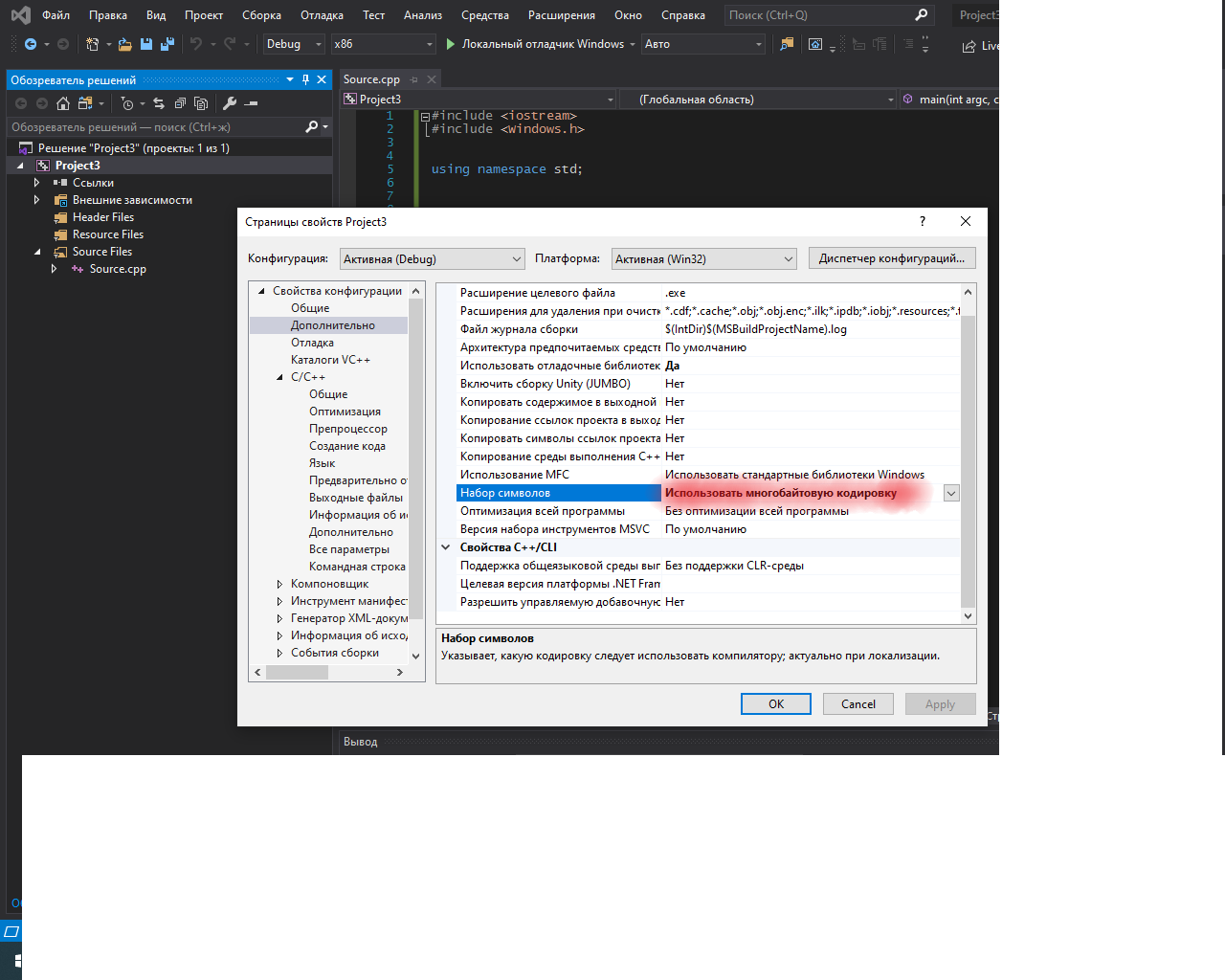Select Общие under Свойства конфигурации
Image resolution: width=1225 pixels, height=980 pixels.
click(310, 308)
